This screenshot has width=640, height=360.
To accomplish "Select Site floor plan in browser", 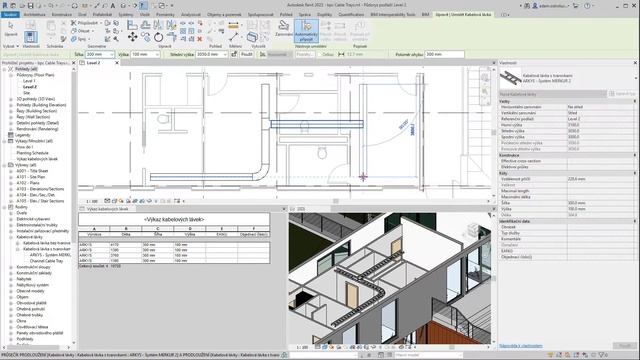I will pos(27,93).
